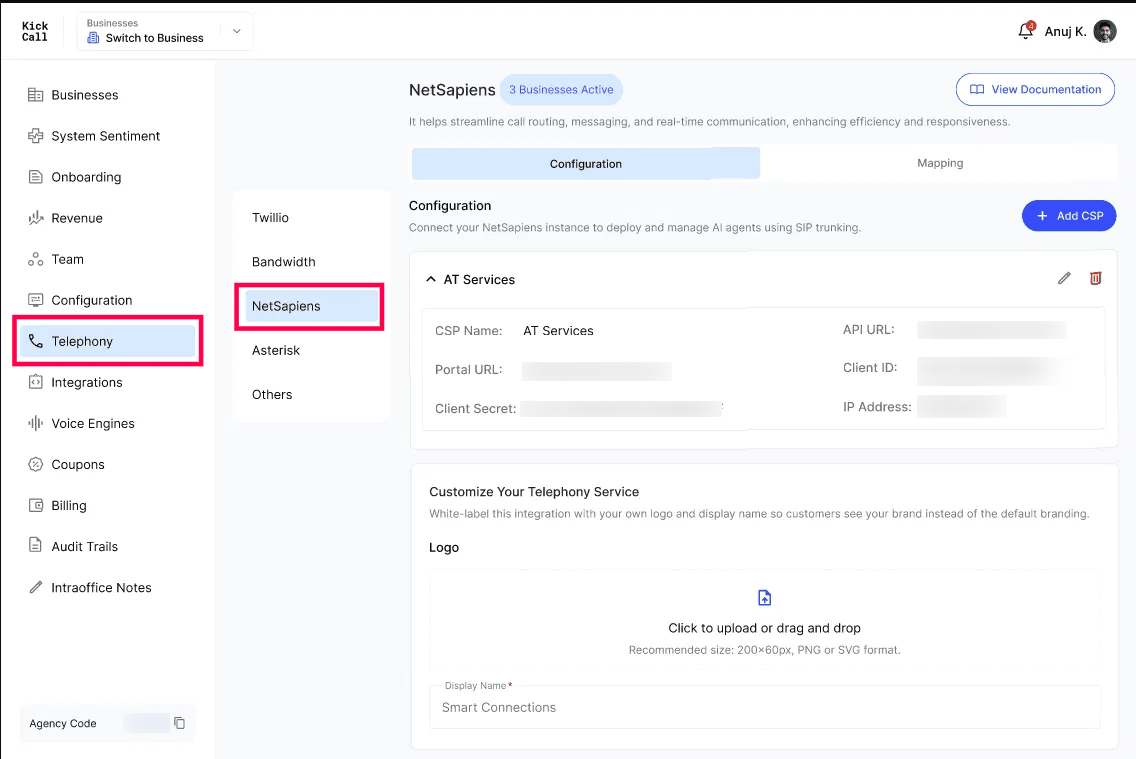Open the Anuj K. profile avatar
Screen dimensions: 1136x759
1104,31
